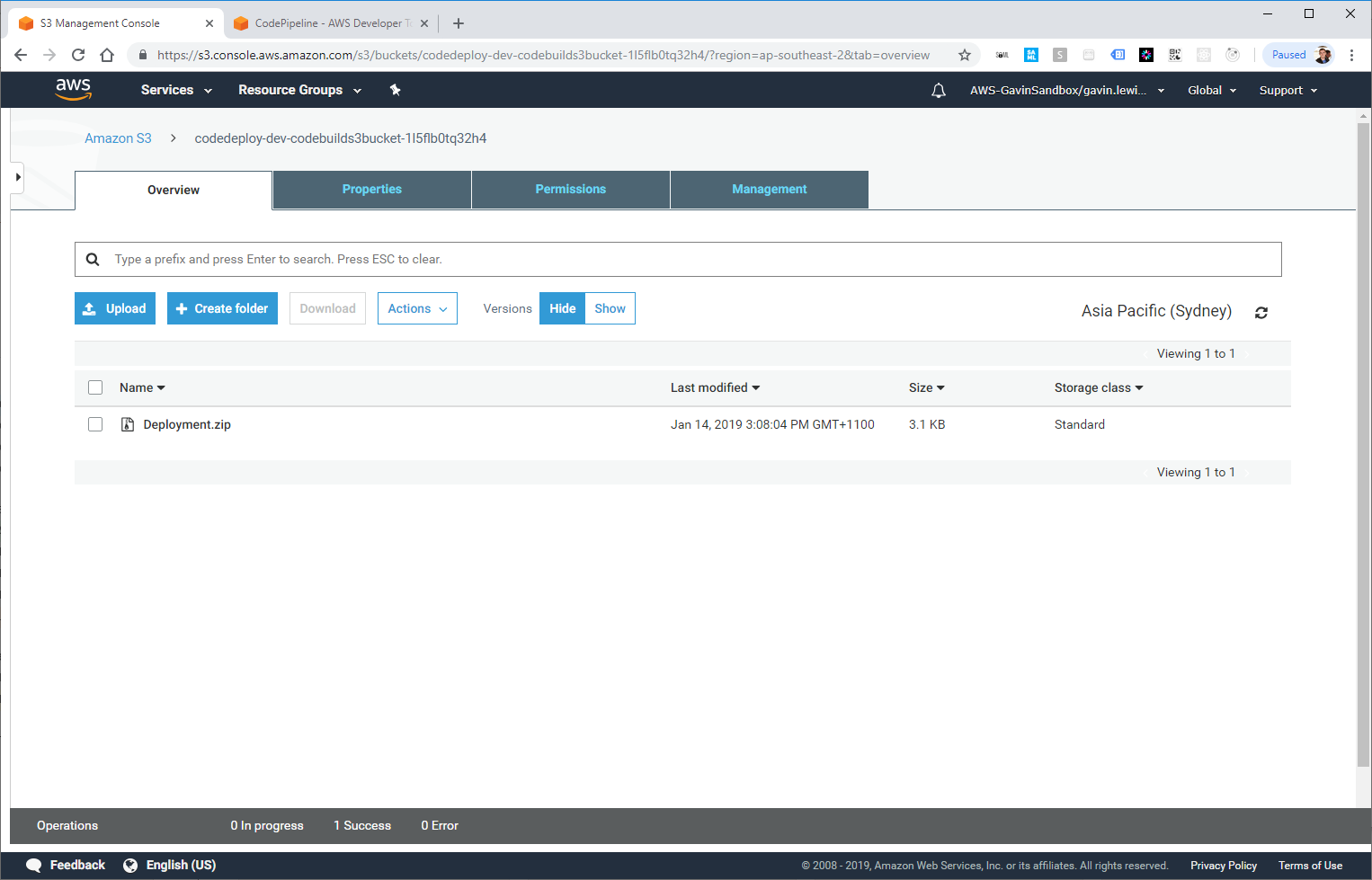Open the Terms of Use link
Screen dimensions: 1372x880
point(1310,866)
